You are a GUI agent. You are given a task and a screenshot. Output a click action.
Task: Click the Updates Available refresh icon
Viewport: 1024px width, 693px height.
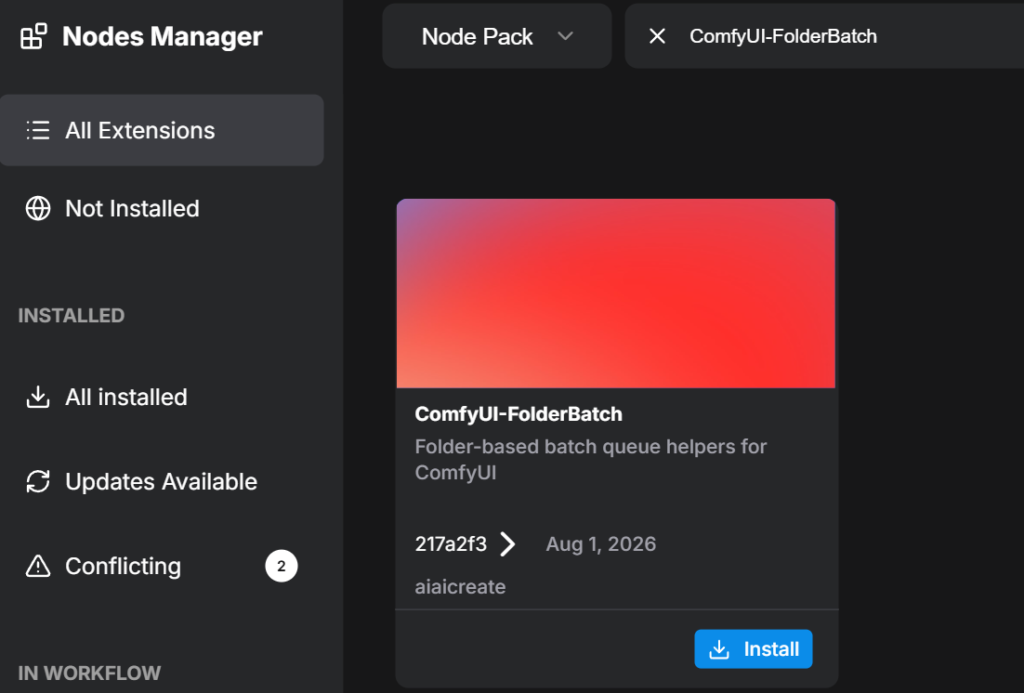click(38, 481)
